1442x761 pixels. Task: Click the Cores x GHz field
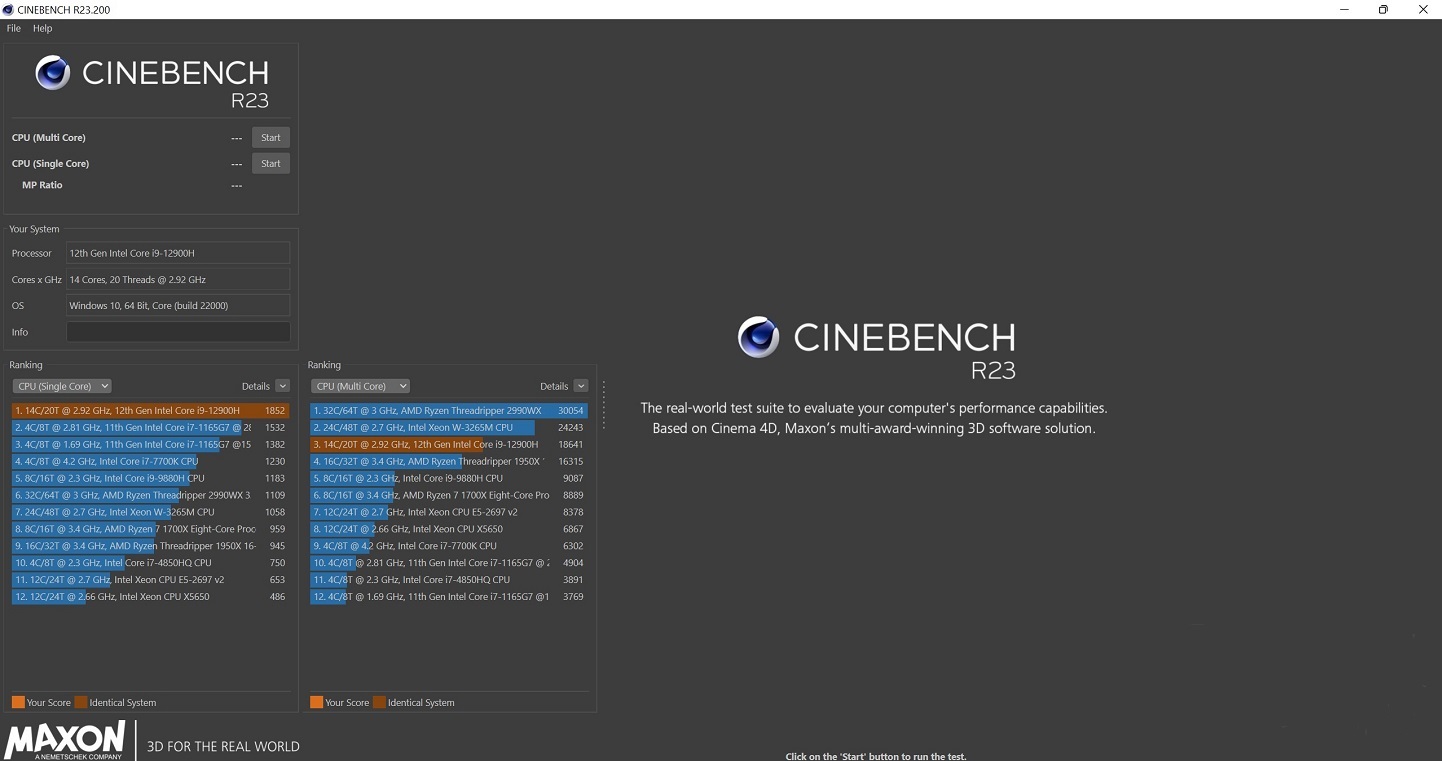tap(178, 280)
